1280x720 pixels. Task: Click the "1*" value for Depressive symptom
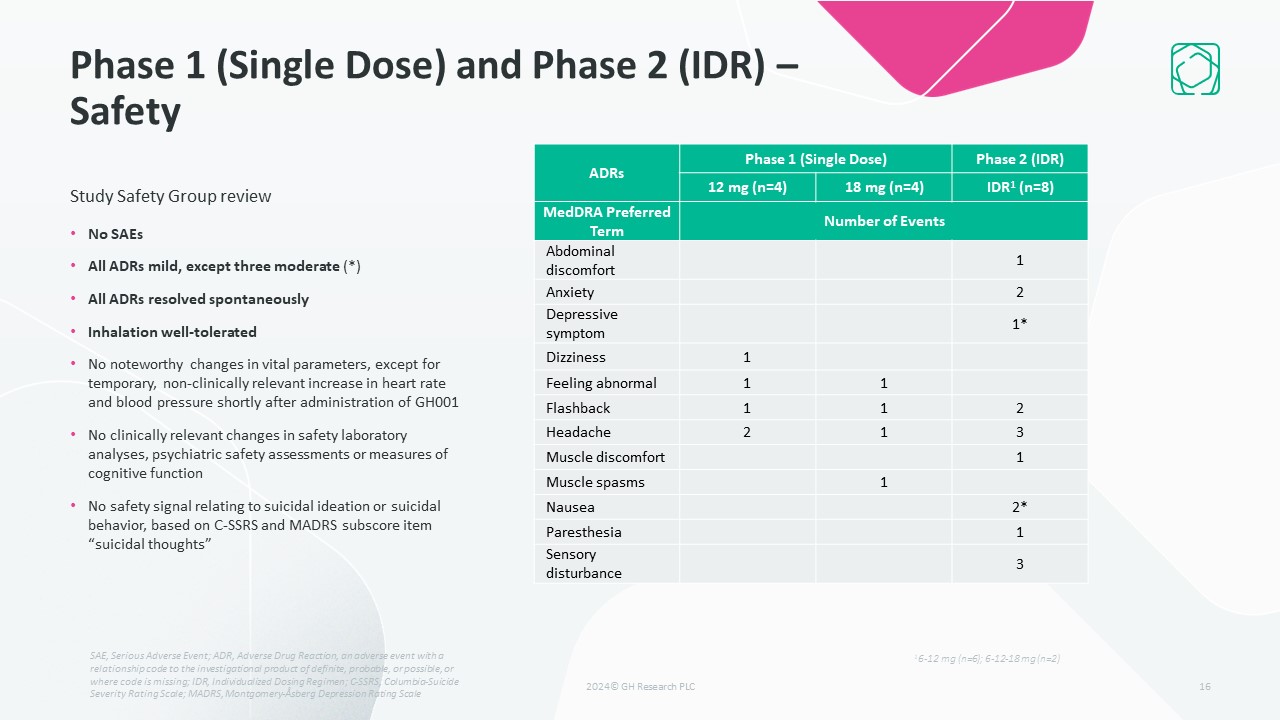tap(1019, 324)
